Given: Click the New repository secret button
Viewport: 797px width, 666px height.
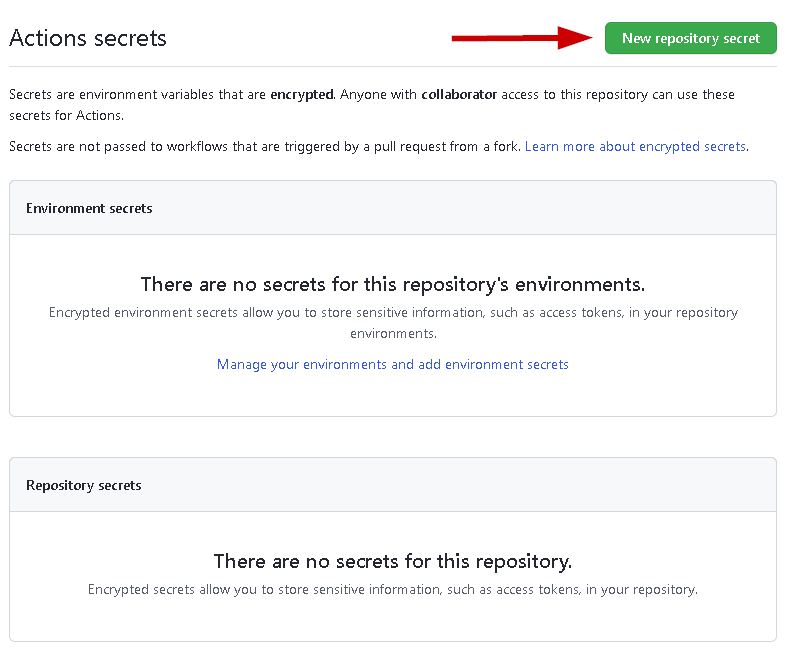Looking at the screenshot, I should 690,38.
